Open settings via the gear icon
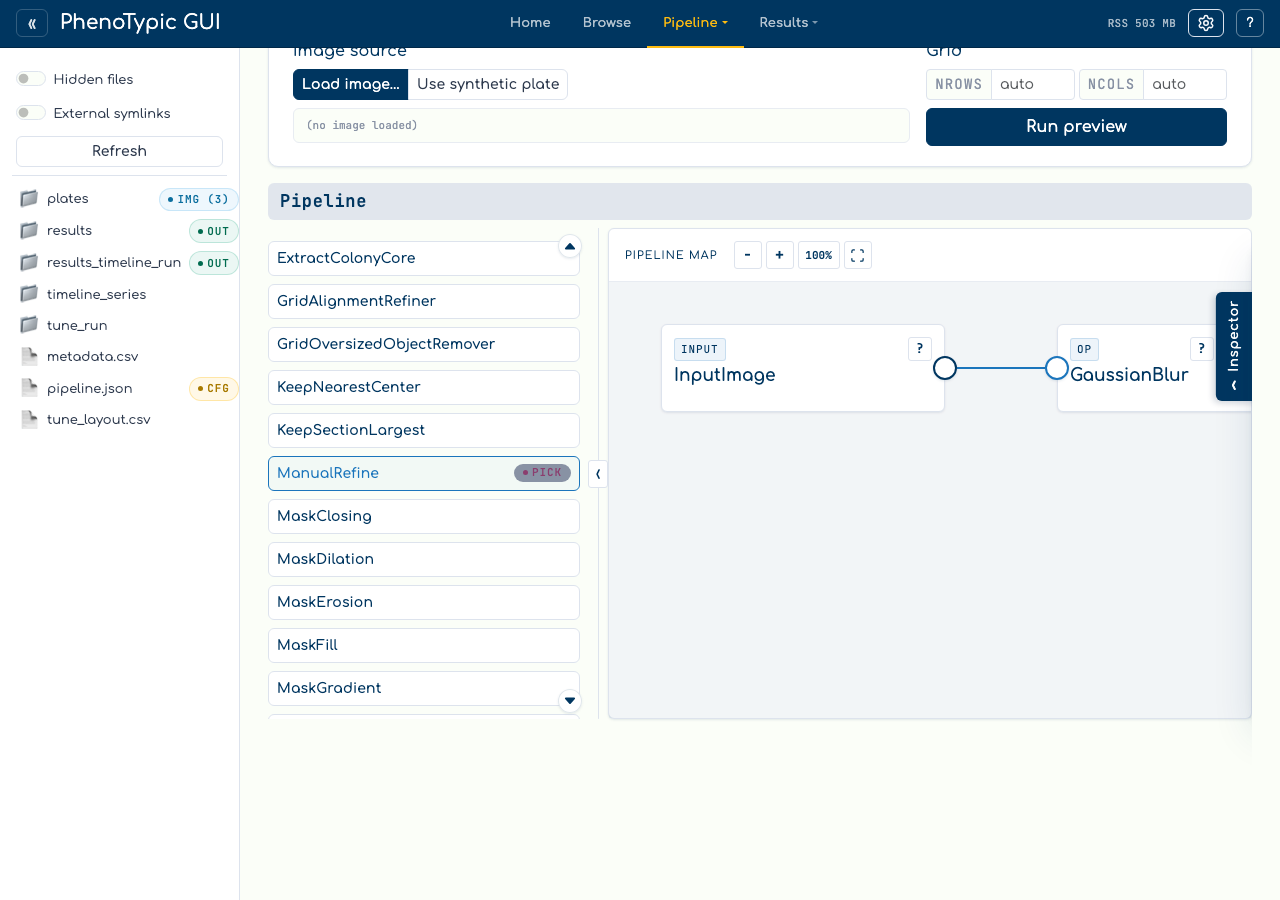 (1206, 23)
